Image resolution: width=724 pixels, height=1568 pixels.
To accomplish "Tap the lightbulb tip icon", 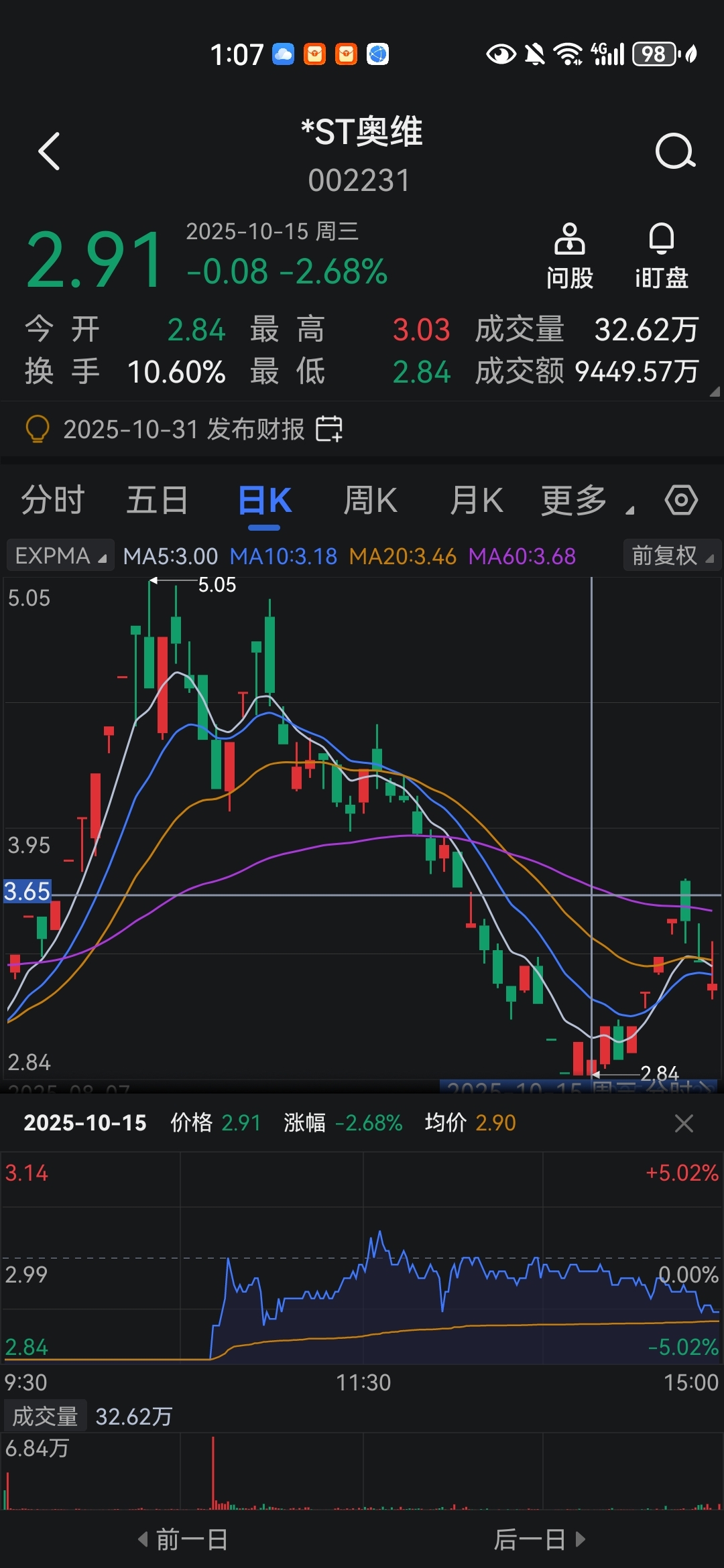I will click(x=38, y=429).
